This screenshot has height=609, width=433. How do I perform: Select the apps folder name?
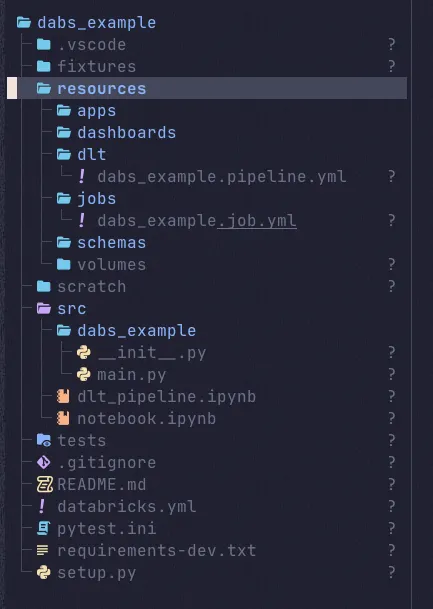(x=97, y=111)
